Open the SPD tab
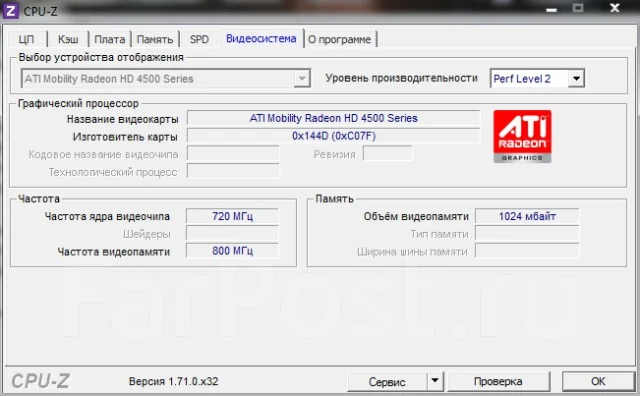This screenshot has width=640, height=396. pos(199,39)
